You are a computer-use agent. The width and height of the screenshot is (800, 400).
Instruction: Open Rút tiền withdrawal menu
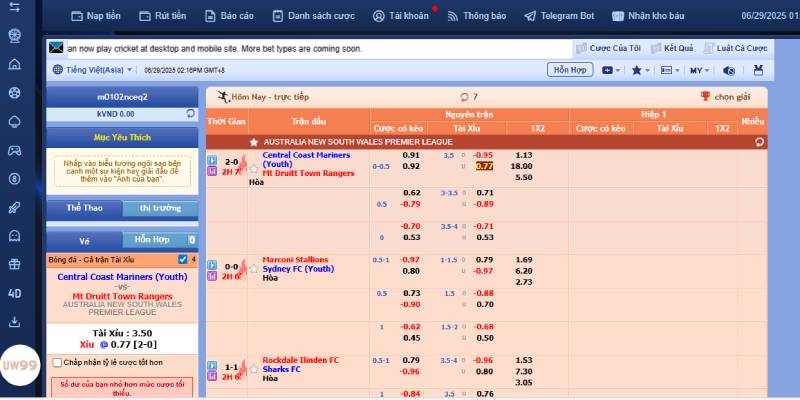(x=163, y=16)
